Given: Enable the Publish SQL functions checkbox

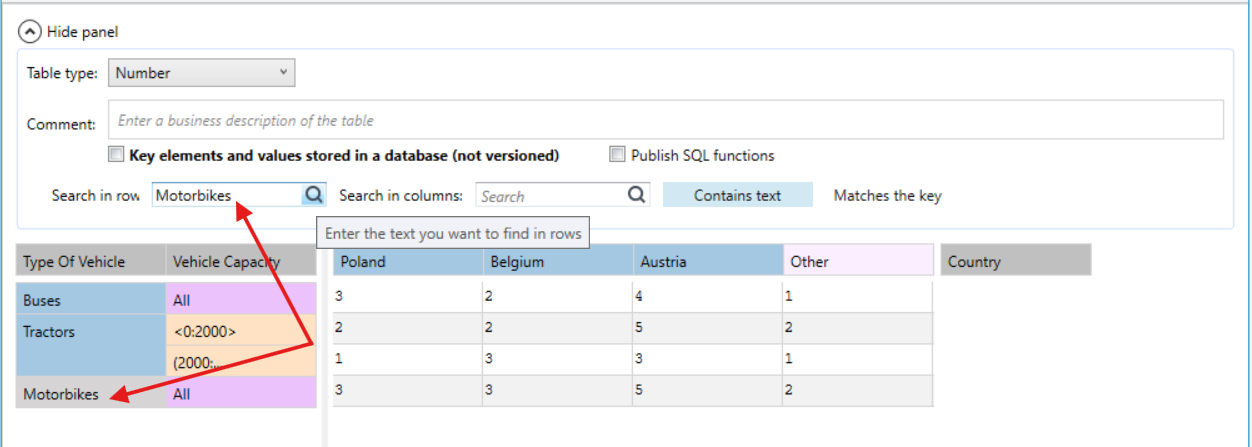Looking at the screenshot, I should pyautogui.click(x=618, y=155).
